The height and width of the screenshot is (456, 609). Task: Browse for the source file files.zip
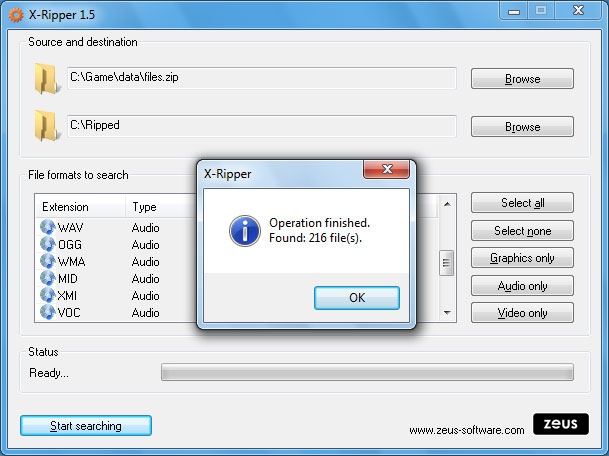point(522,79)
